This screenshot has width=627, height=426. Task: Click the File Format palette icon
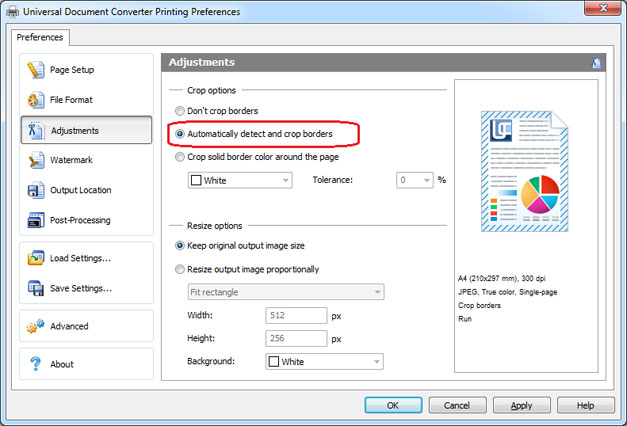pyautogui.click(x=36, y=100)
